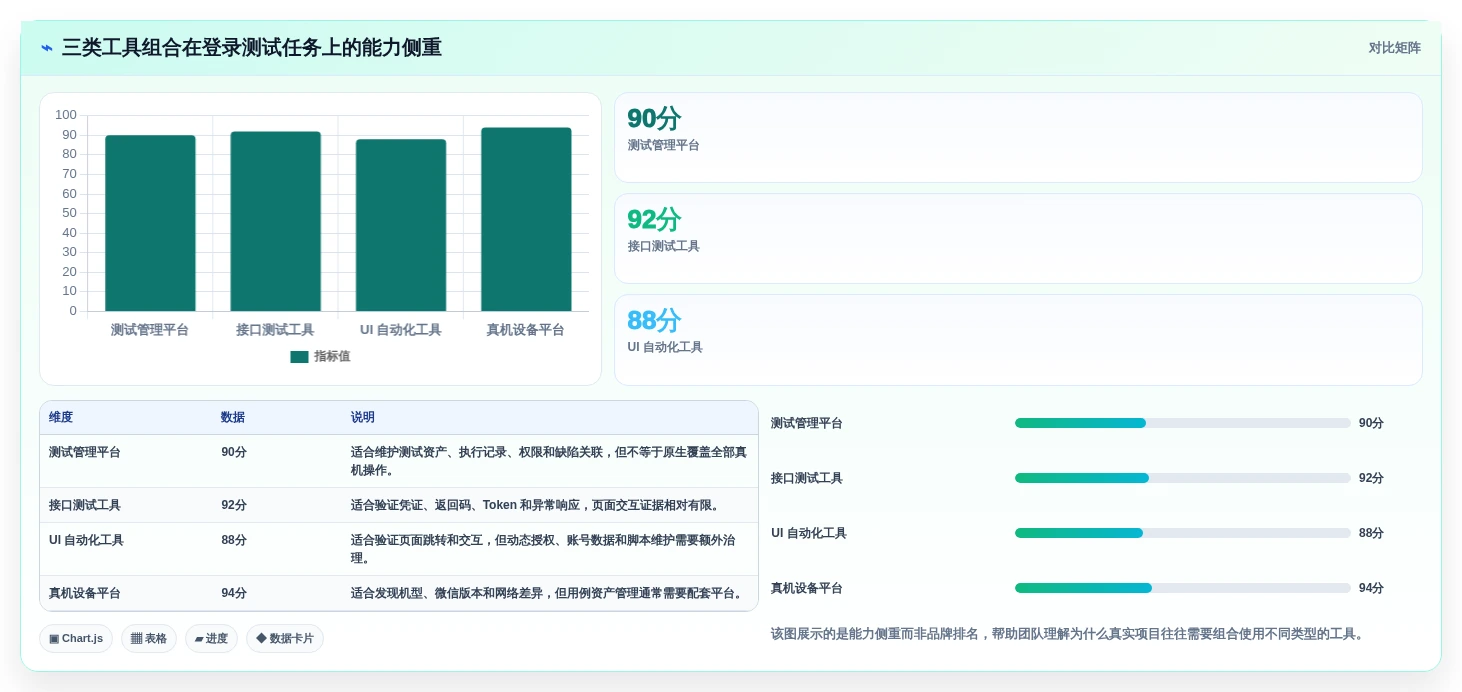Click the 测试管理平台 progress bar
Viewport: 1462px width, 692px height.
pyautogui.click(x=1183, y=423)
